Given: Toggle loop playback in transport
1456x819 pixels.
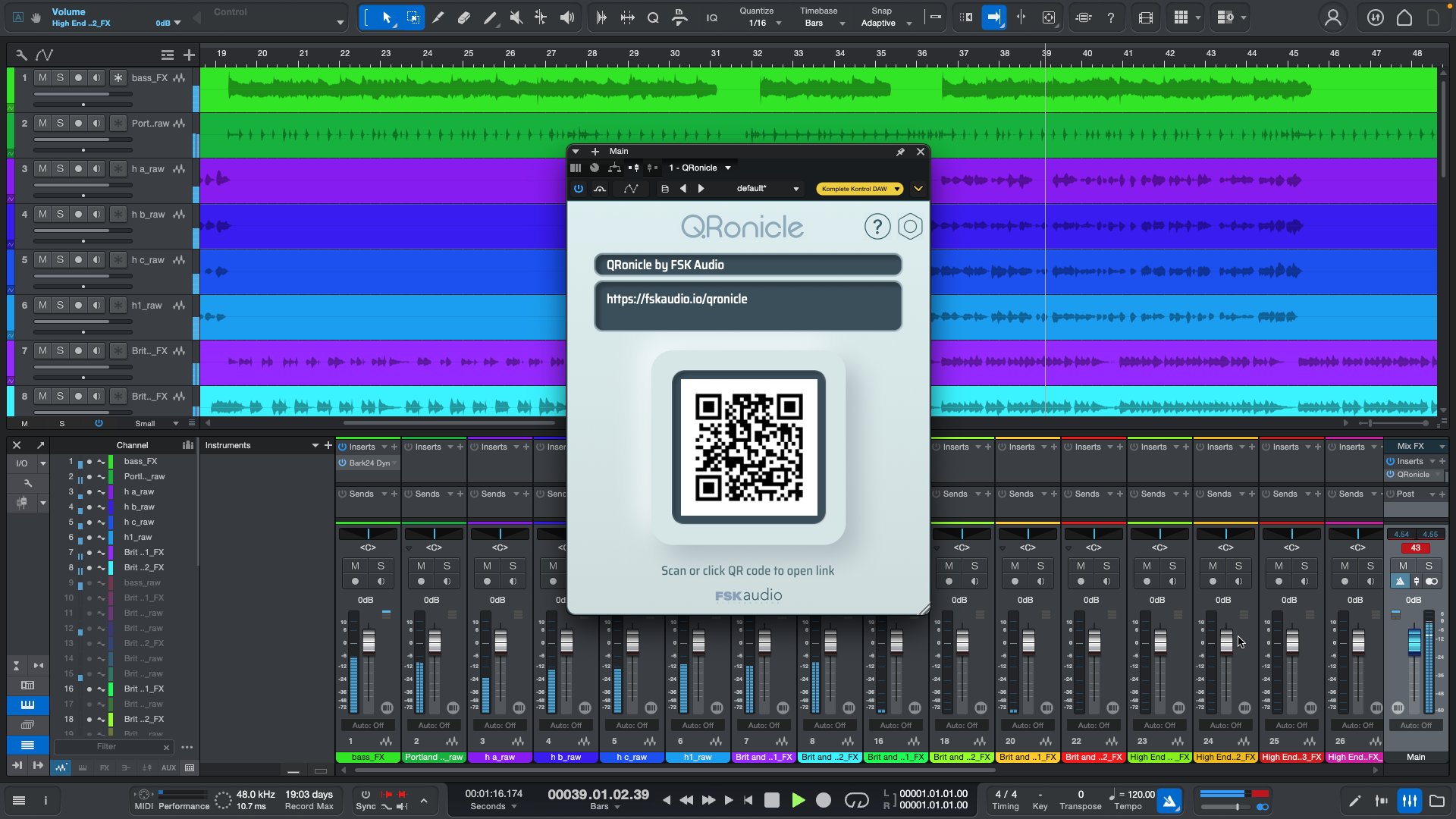Looking at the screenshot, I should click(x=856, y=800).
